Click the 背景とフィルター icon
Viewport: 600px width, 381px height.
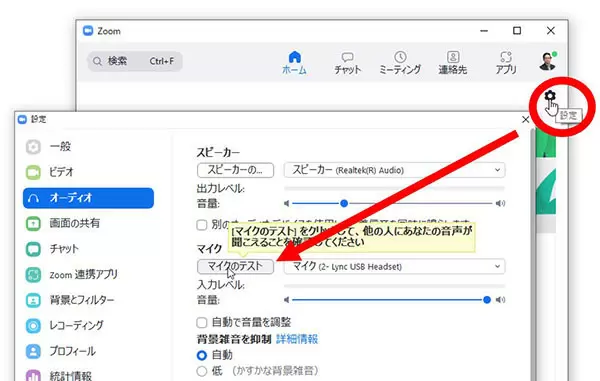(x=33, y=300)
